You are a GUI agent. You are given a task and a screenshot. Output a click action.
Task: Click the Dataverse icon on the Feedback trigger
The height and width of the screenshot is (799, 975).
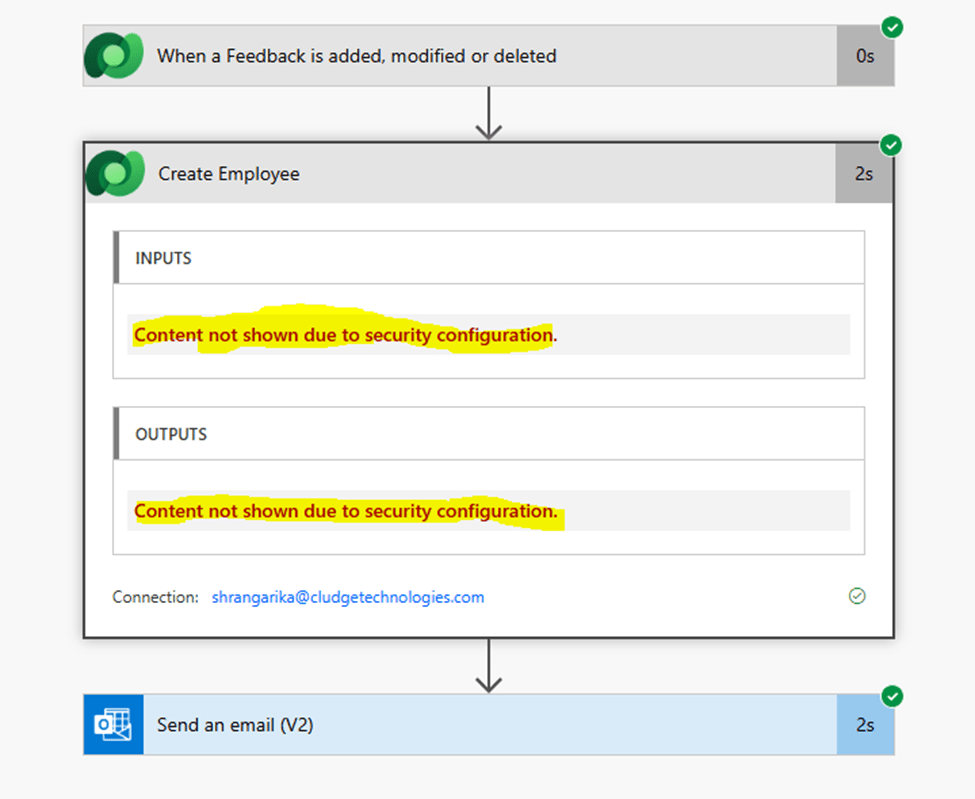[x=113, y=56]
